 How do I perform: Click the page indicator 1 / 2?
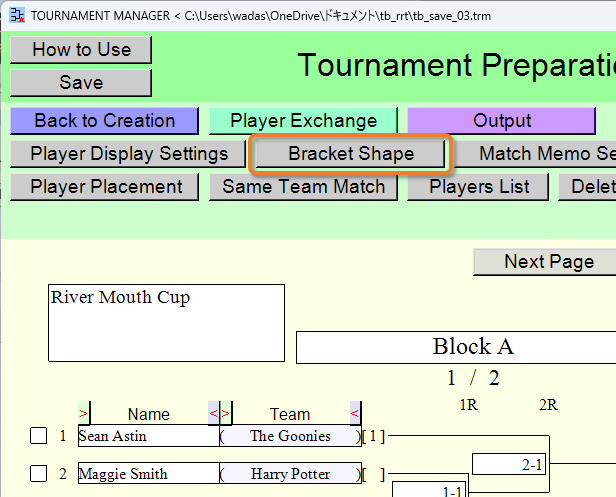pos(473,378)
